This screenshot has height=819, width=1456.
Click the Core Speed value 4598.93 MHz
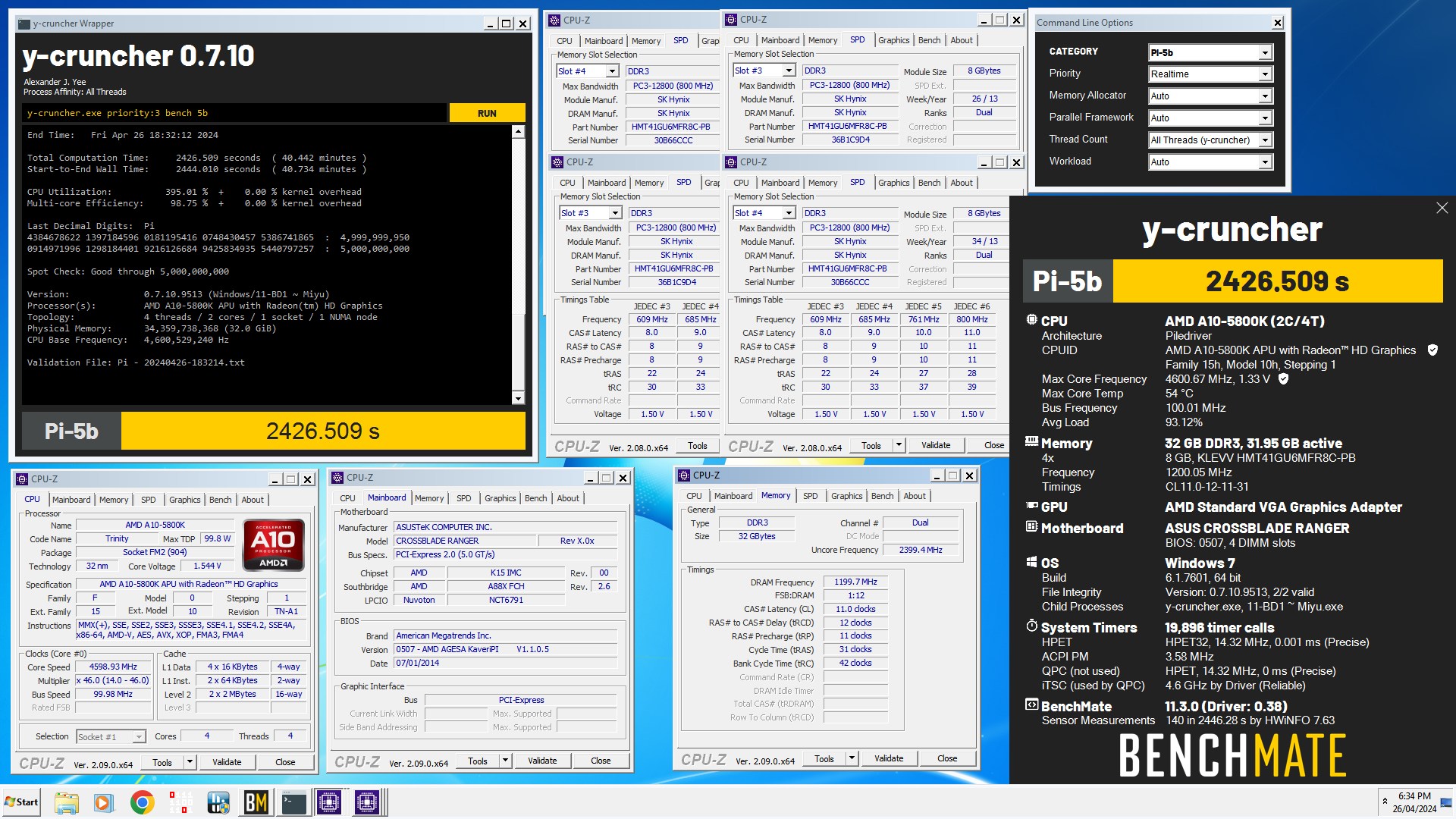tap(114, 667)
